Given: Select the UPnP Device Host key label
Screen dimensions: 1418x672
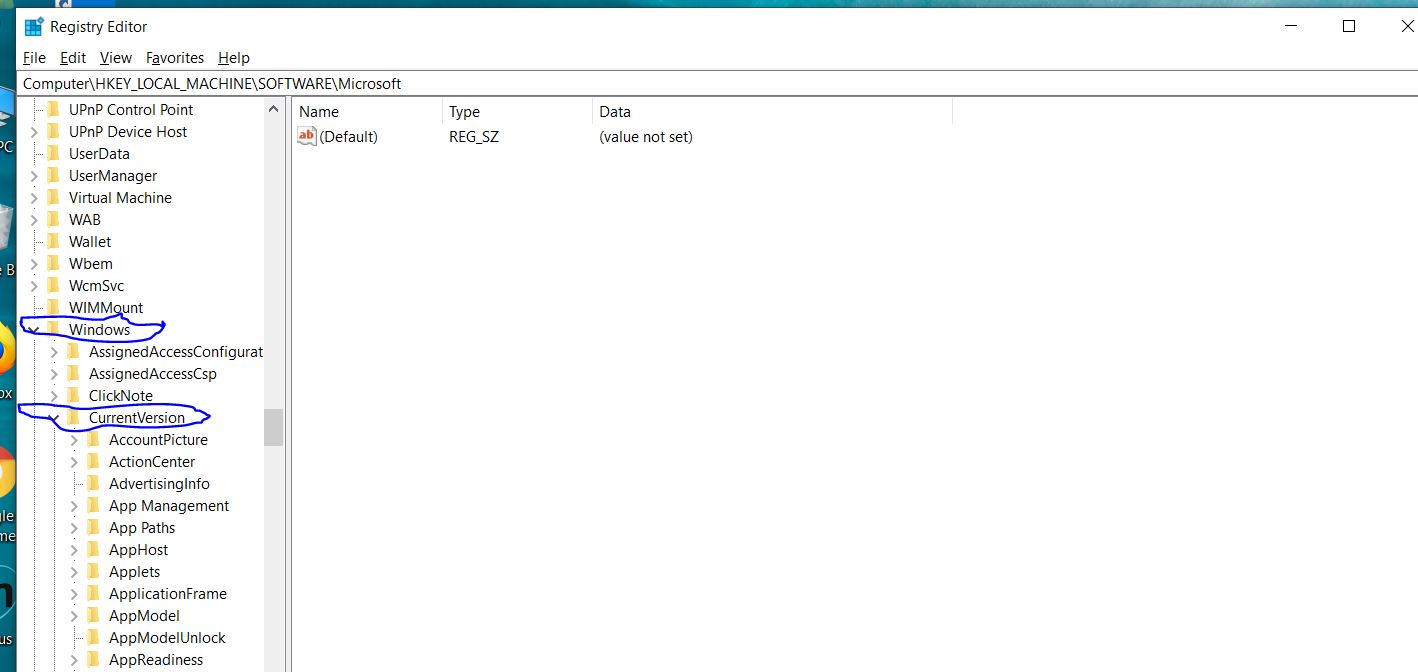Looking at the screenshot, I should pyautogui.click(x=128, y=132).
